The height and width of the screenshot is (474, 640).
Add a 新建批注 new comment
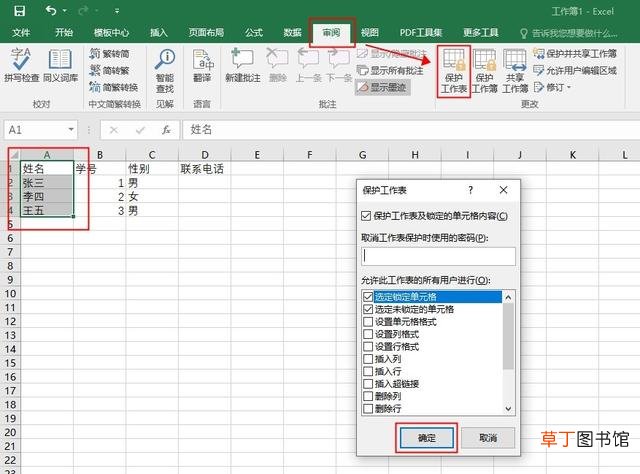[243, 65]
